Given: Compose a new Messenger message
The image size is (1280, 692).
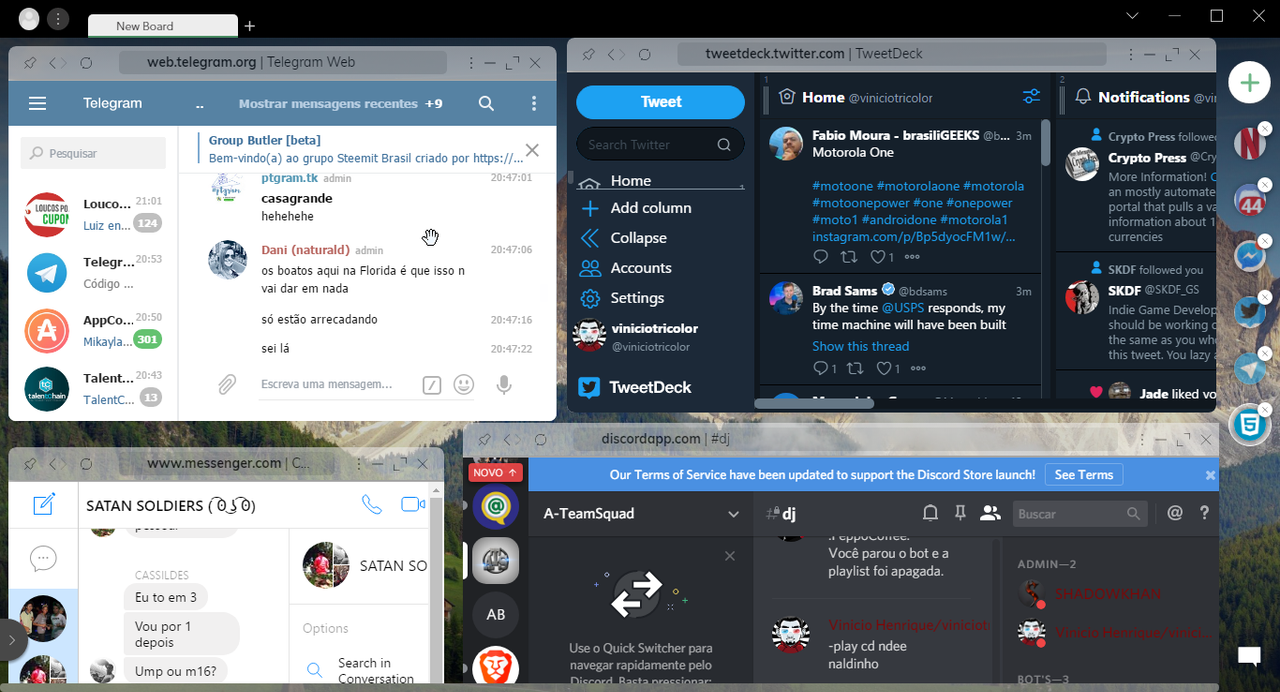Looking at the screenshot, I should 43,504.
